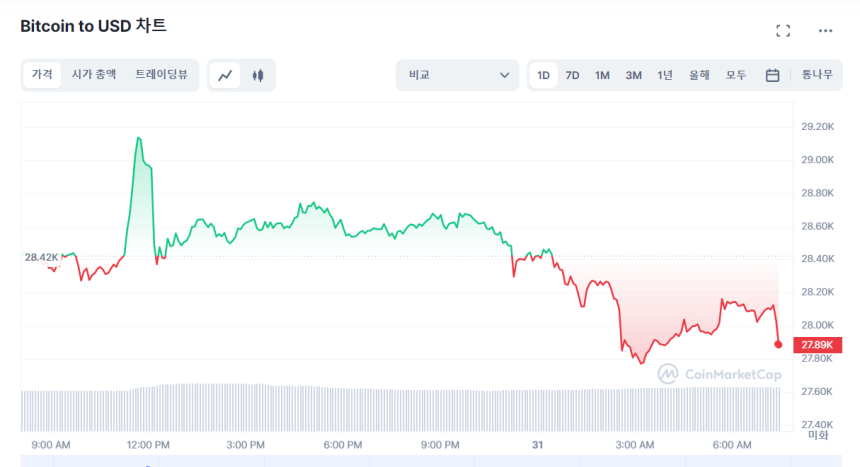Expand the 비교 compare dropdown
Screen dimensions: 860x467
457,75
